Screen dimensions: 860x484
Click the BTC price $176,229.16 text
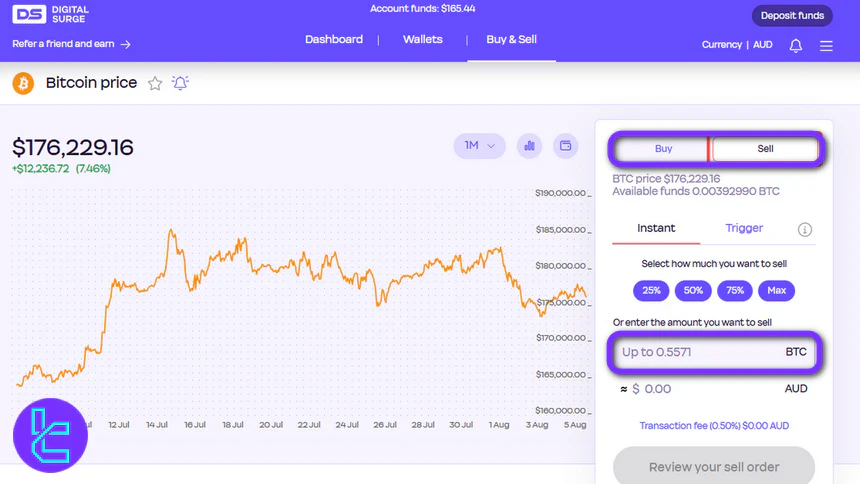pyautogui.click(x=666, y=179)
